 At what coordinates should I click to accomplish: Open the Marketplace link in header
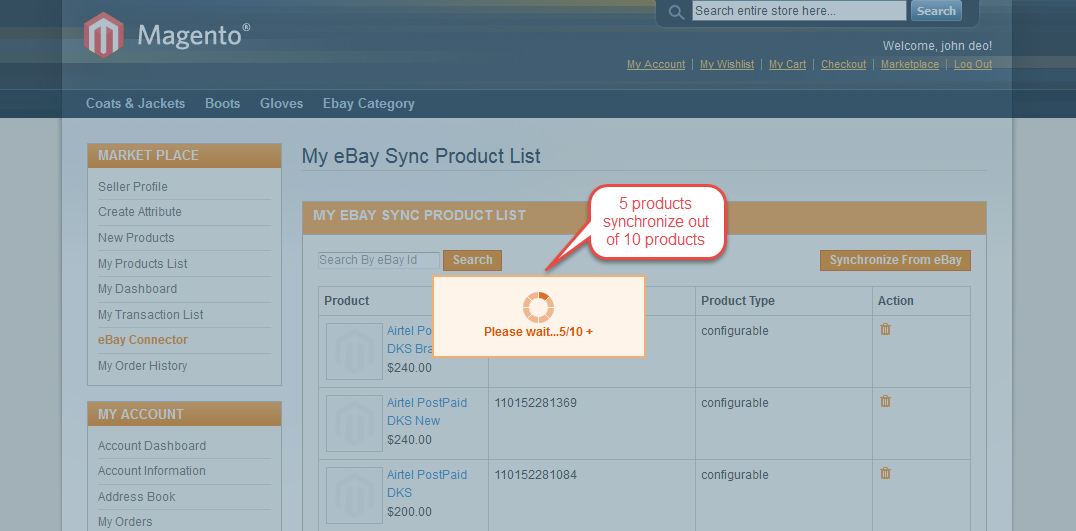(910, 64)
